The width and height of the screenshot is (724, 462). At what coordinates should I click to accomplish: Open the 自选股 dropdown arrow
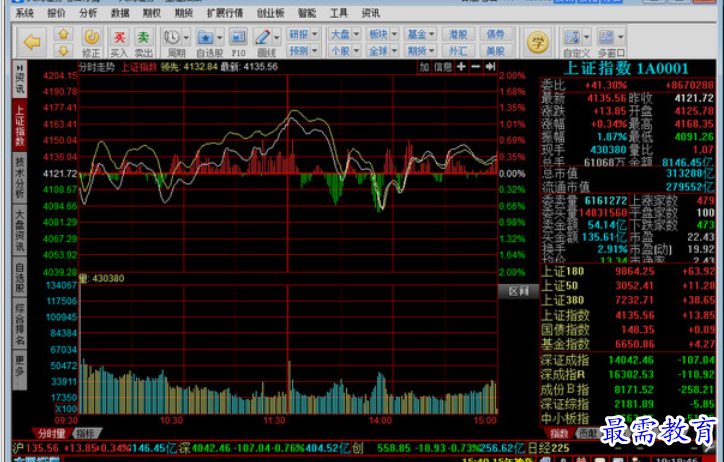pyautogui.click(x=219, y=37)
